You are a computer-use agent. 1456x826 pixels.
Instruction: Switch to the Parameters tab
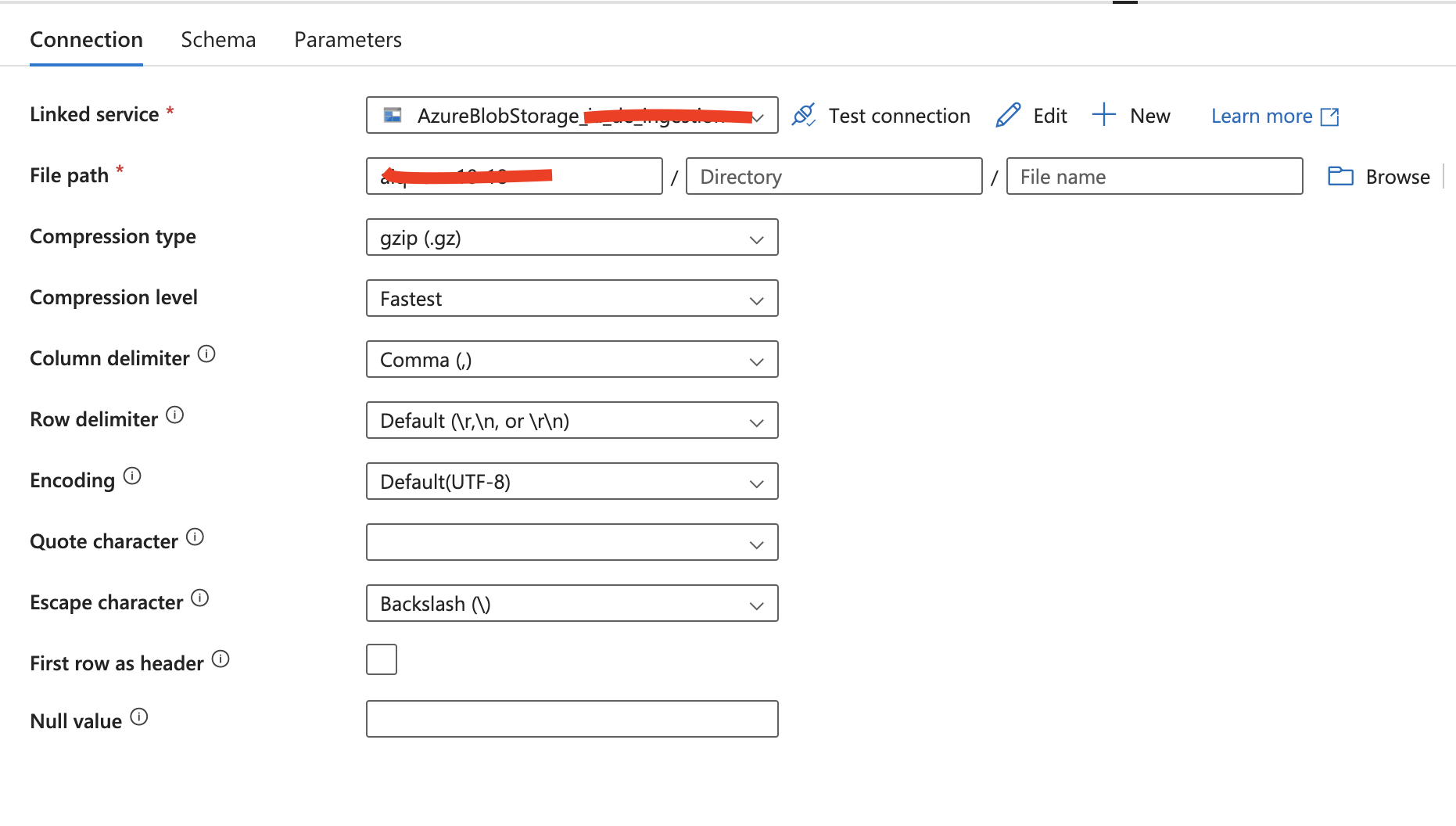tap(347, 39)
